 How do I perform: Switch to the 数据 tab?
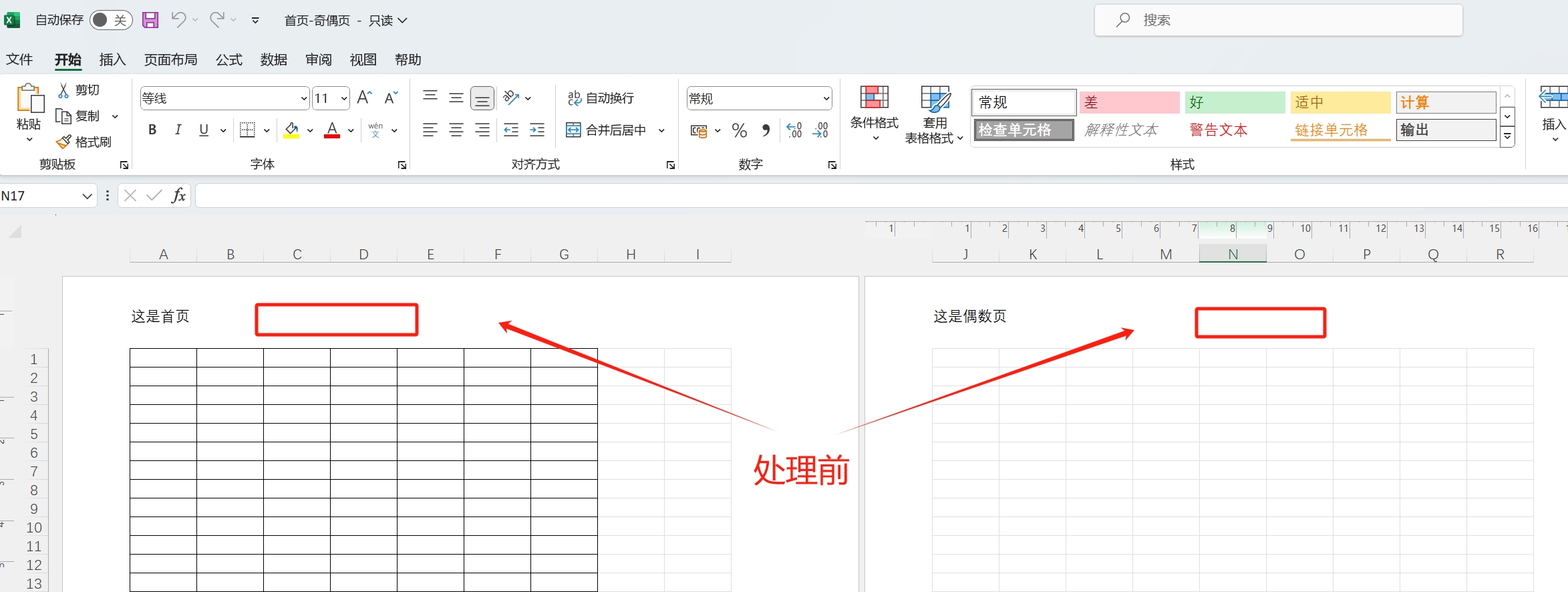pos(273,59)
